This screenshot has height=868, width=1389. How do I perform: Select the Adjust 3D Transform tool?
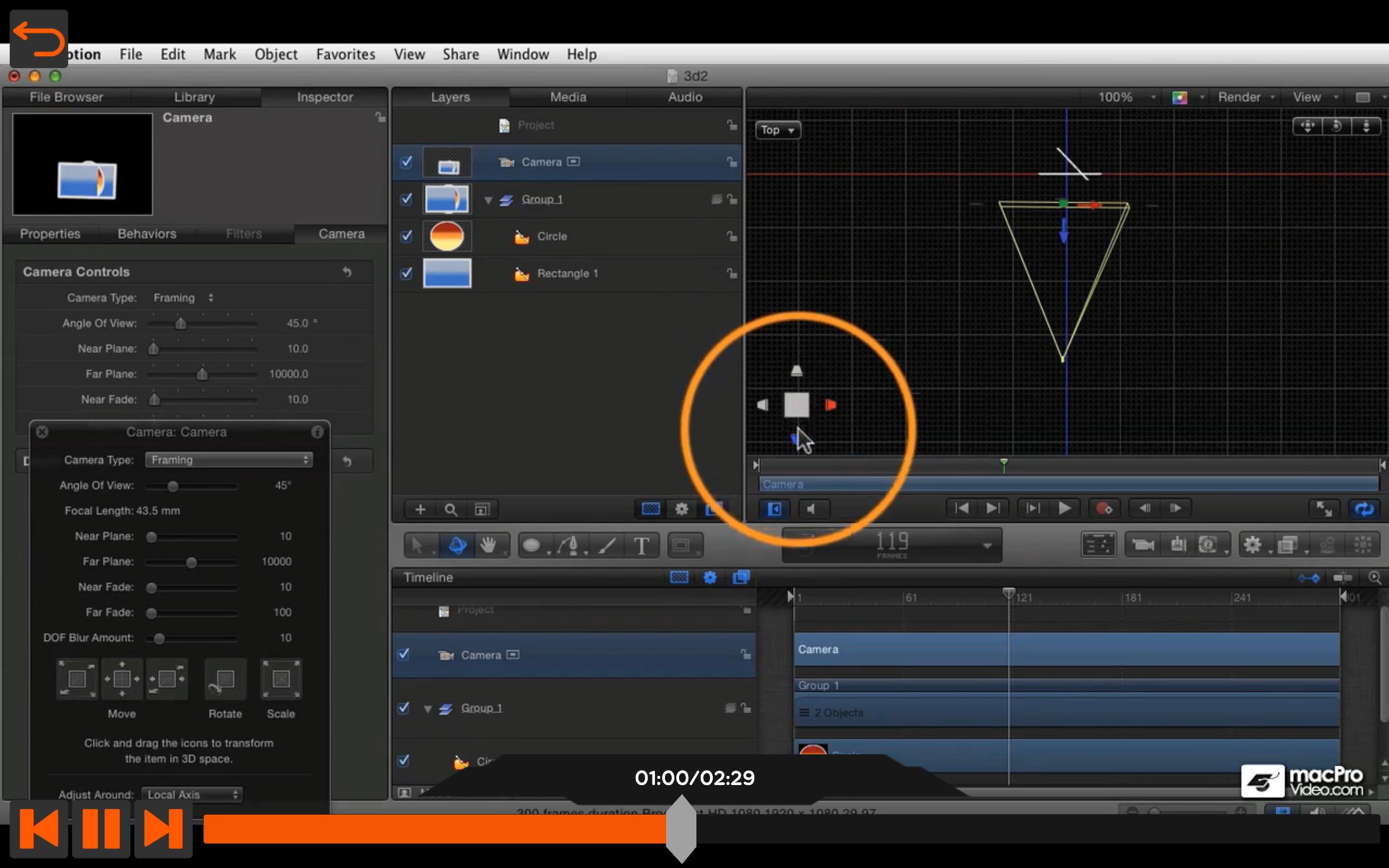click(x=457, y=545)
